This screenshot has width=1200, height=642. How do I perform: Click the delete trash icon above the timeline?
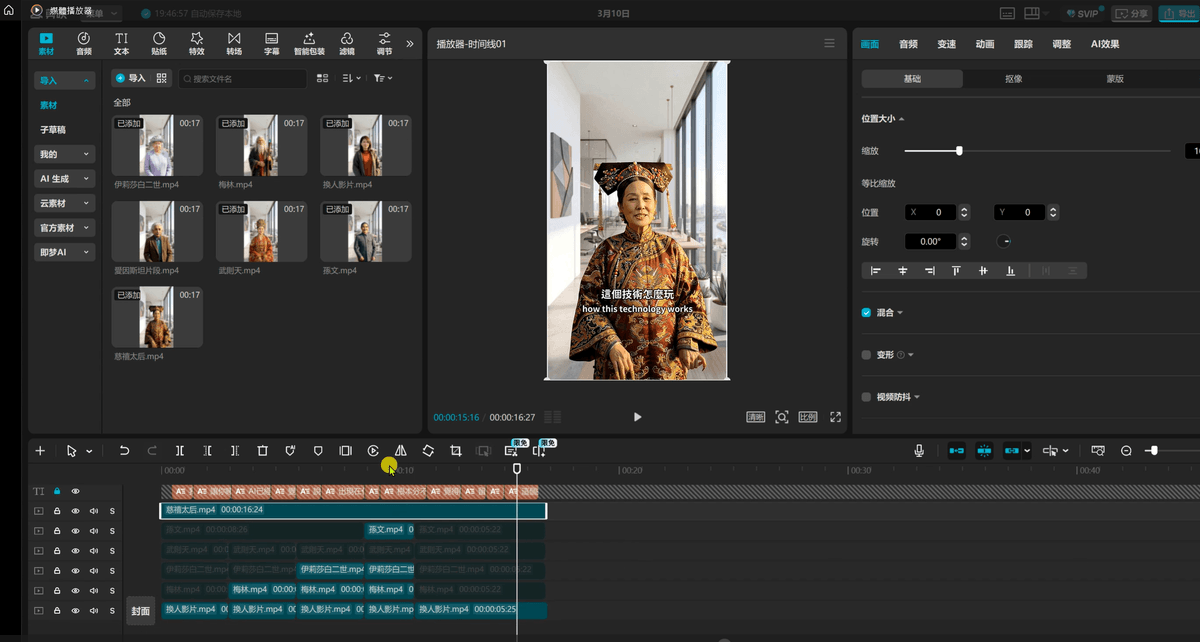[262, 451]
